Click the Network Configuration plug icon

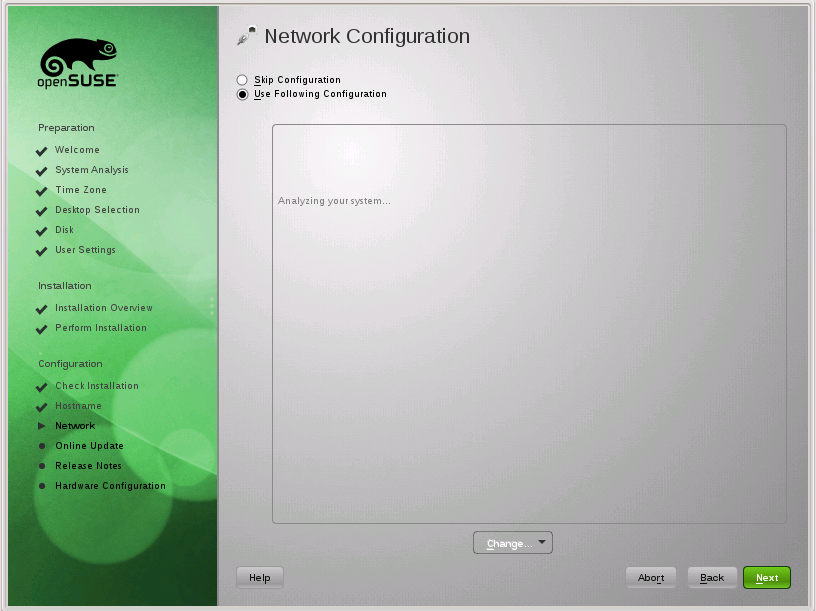[247, 35]
